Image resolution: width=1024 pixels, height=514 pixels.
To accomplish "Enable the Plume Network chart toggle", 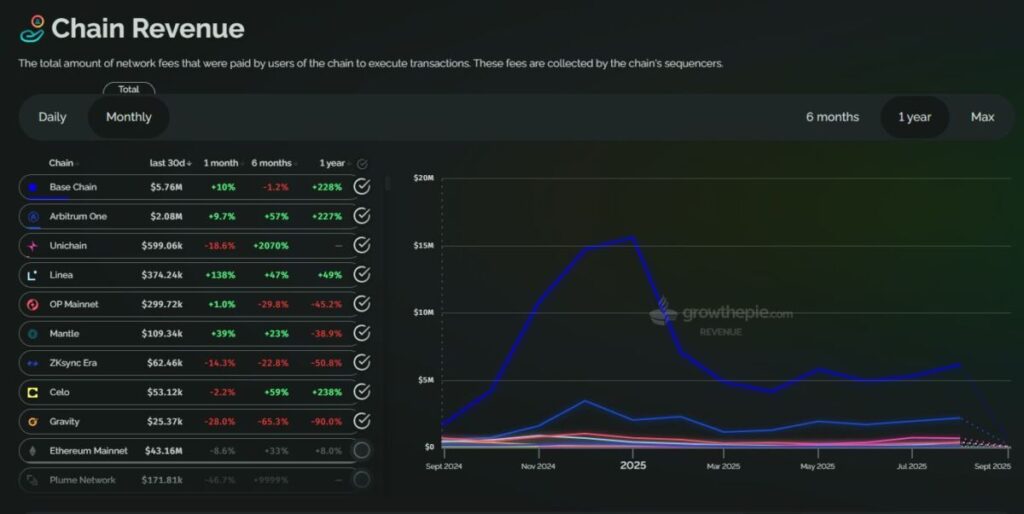I will 362,479.
